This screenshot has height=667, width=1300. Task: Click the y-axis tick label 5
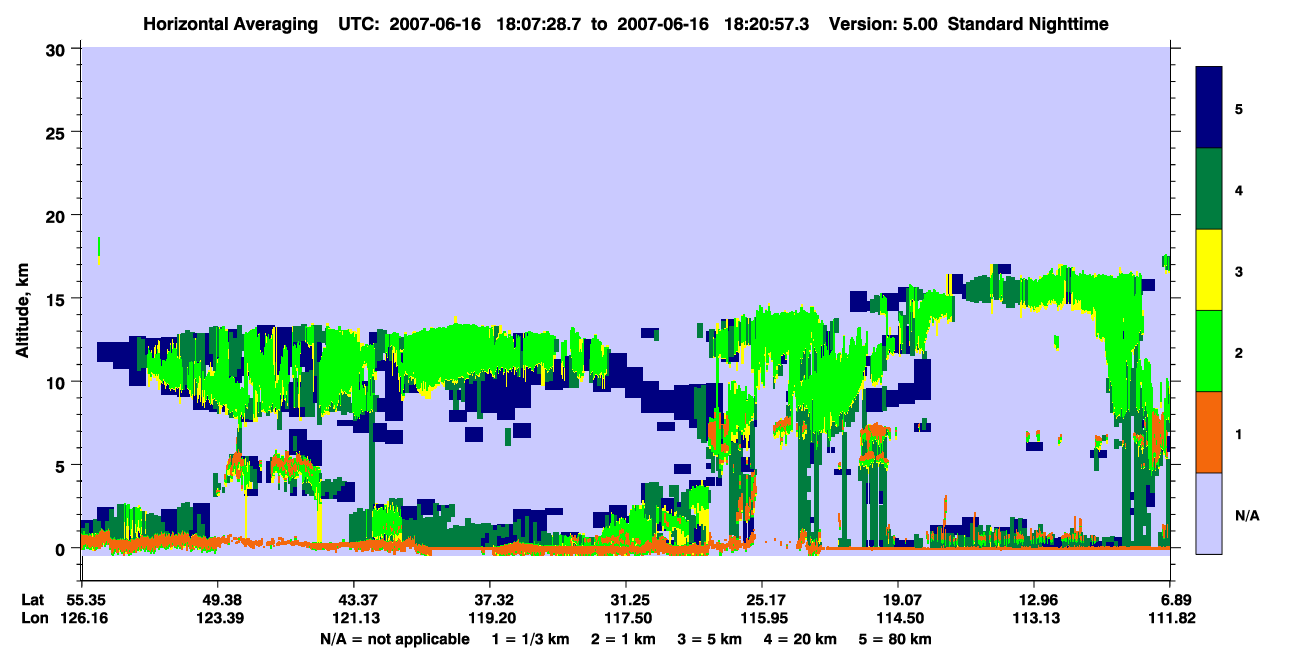coord(63,465)
